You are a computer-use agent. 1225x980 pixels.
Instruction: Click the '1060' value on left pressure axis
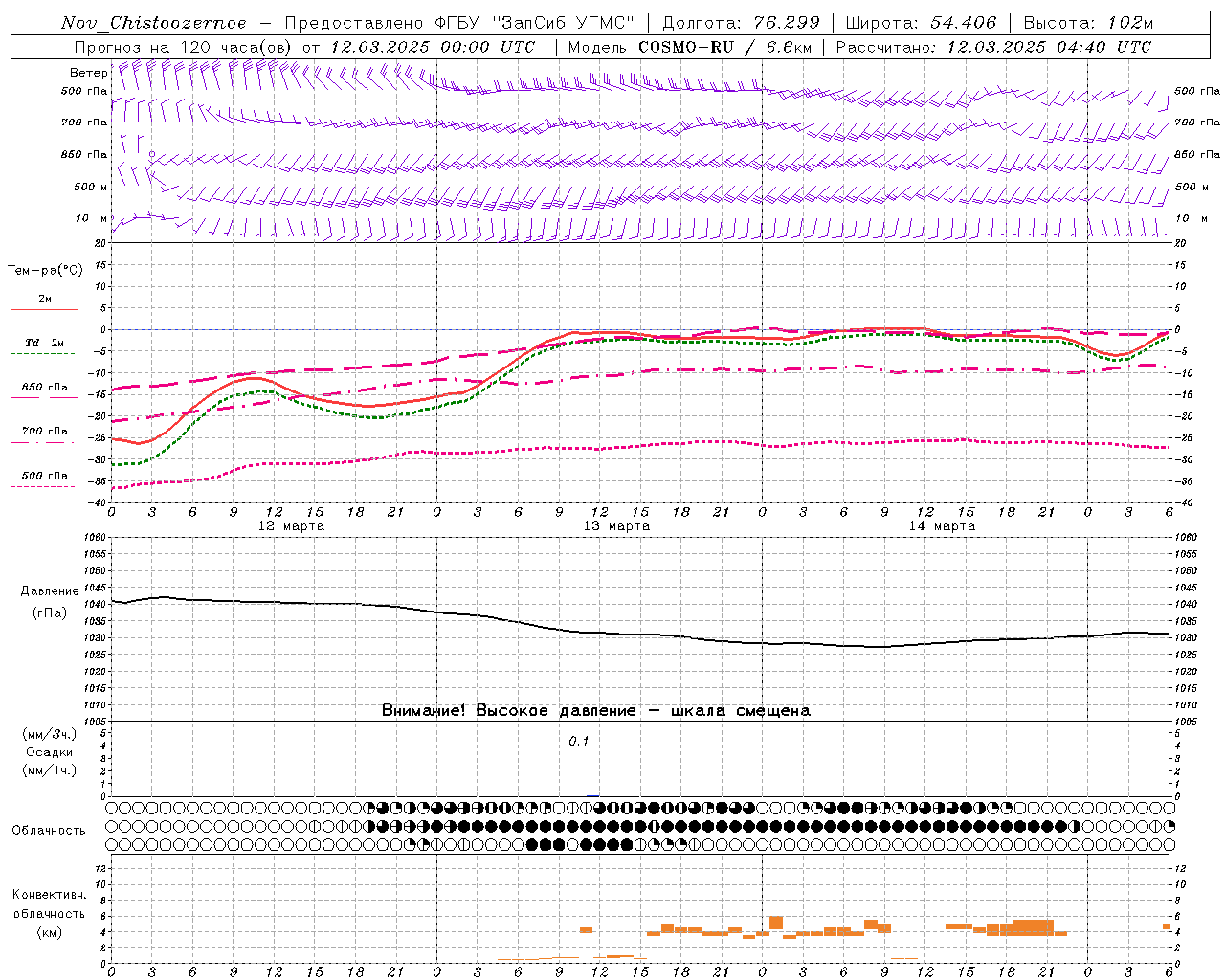point(97,538)
